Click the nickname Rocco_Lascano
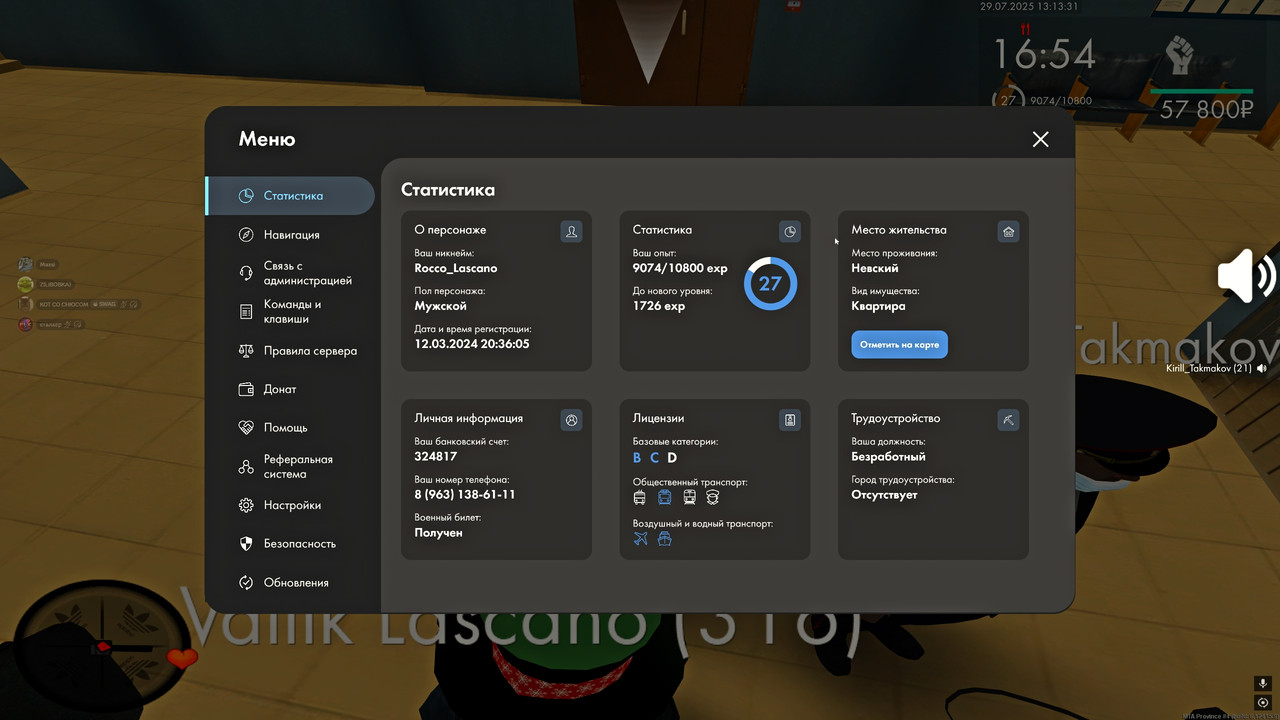The width and height of the screenshot is (1280, 720). click(x=456, y=268)
